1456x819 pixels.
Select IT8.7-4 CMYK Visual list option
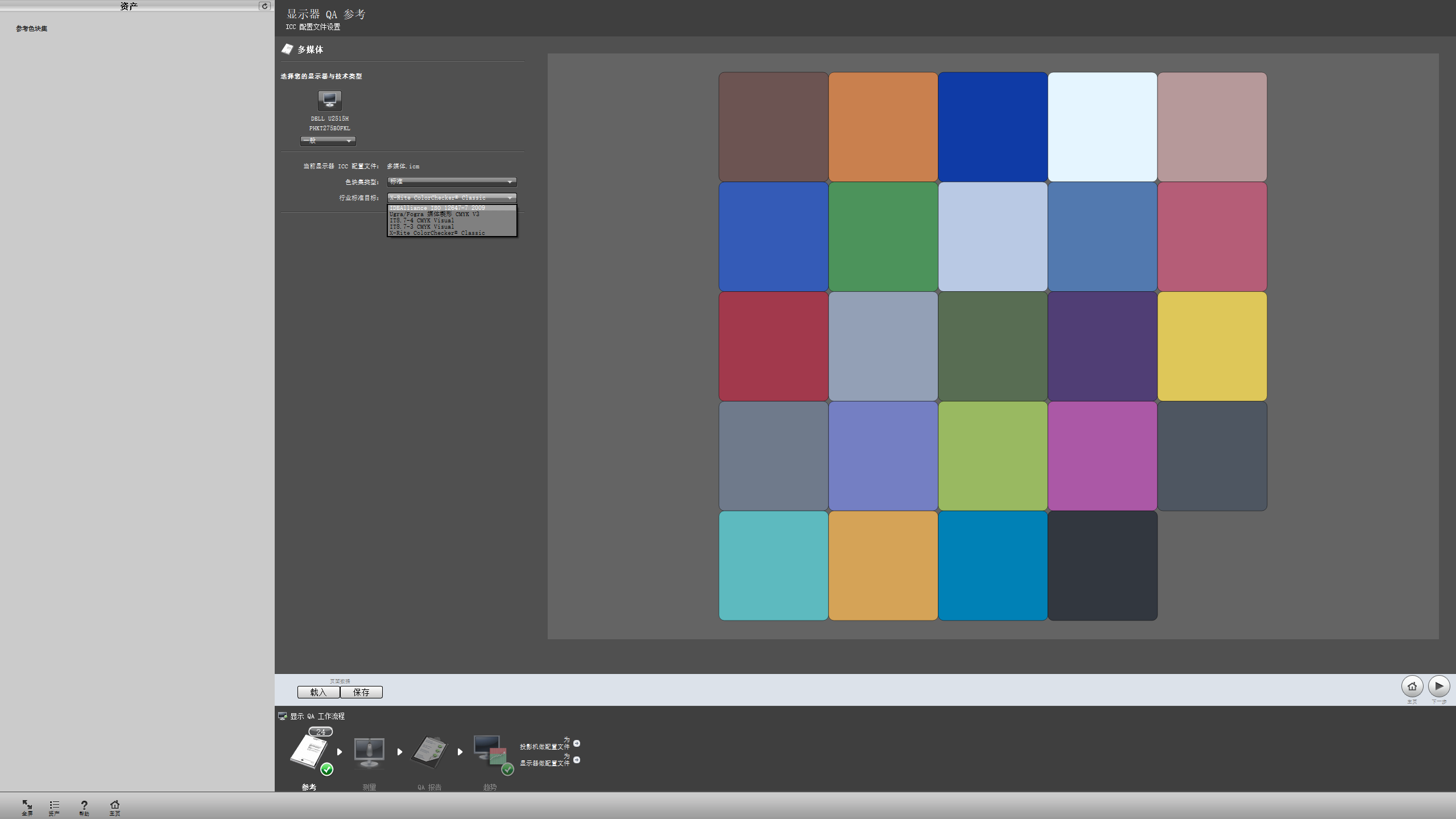click(x=421, y=221)
